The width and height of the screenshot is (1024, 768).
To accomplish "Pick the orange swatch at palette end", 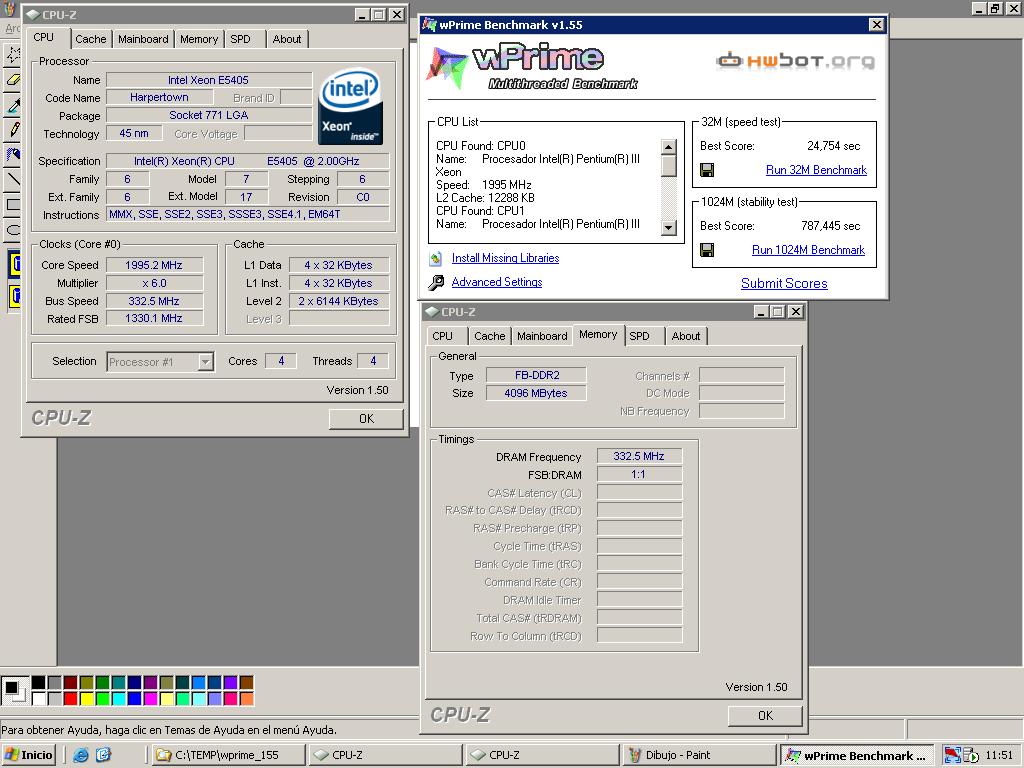I will (x=246, y=699).
